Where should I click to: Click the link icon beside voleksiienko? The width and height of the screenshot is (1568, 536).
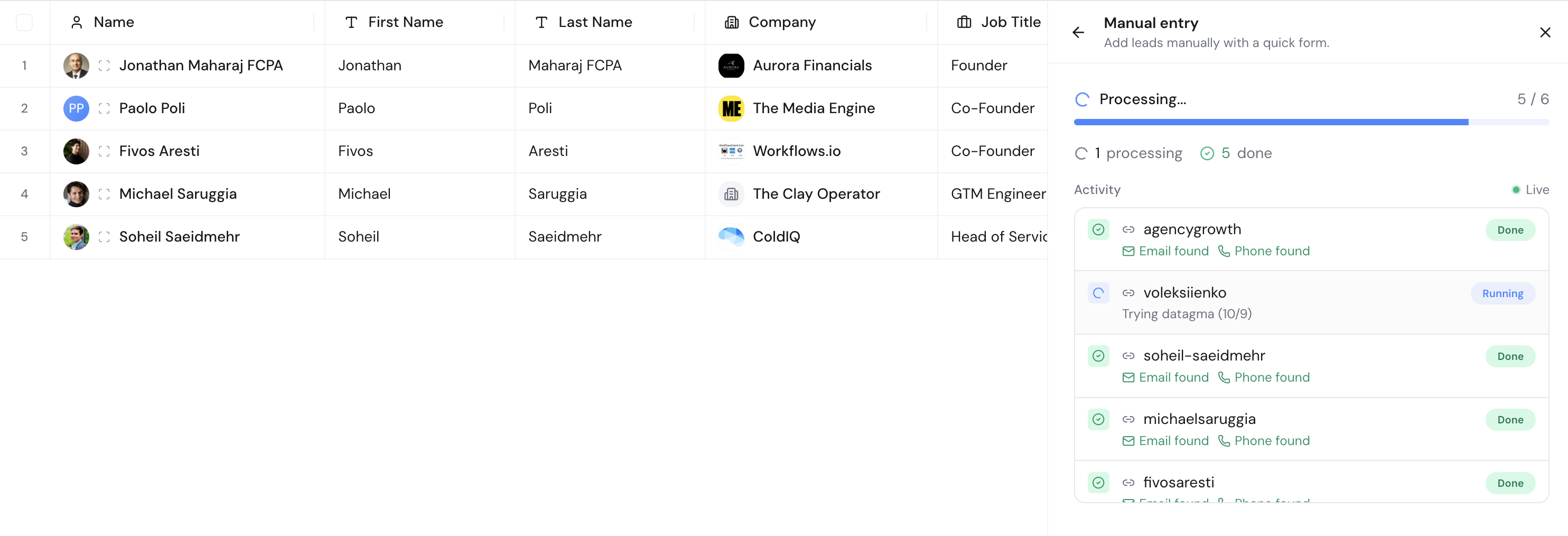click(1128, 293)
